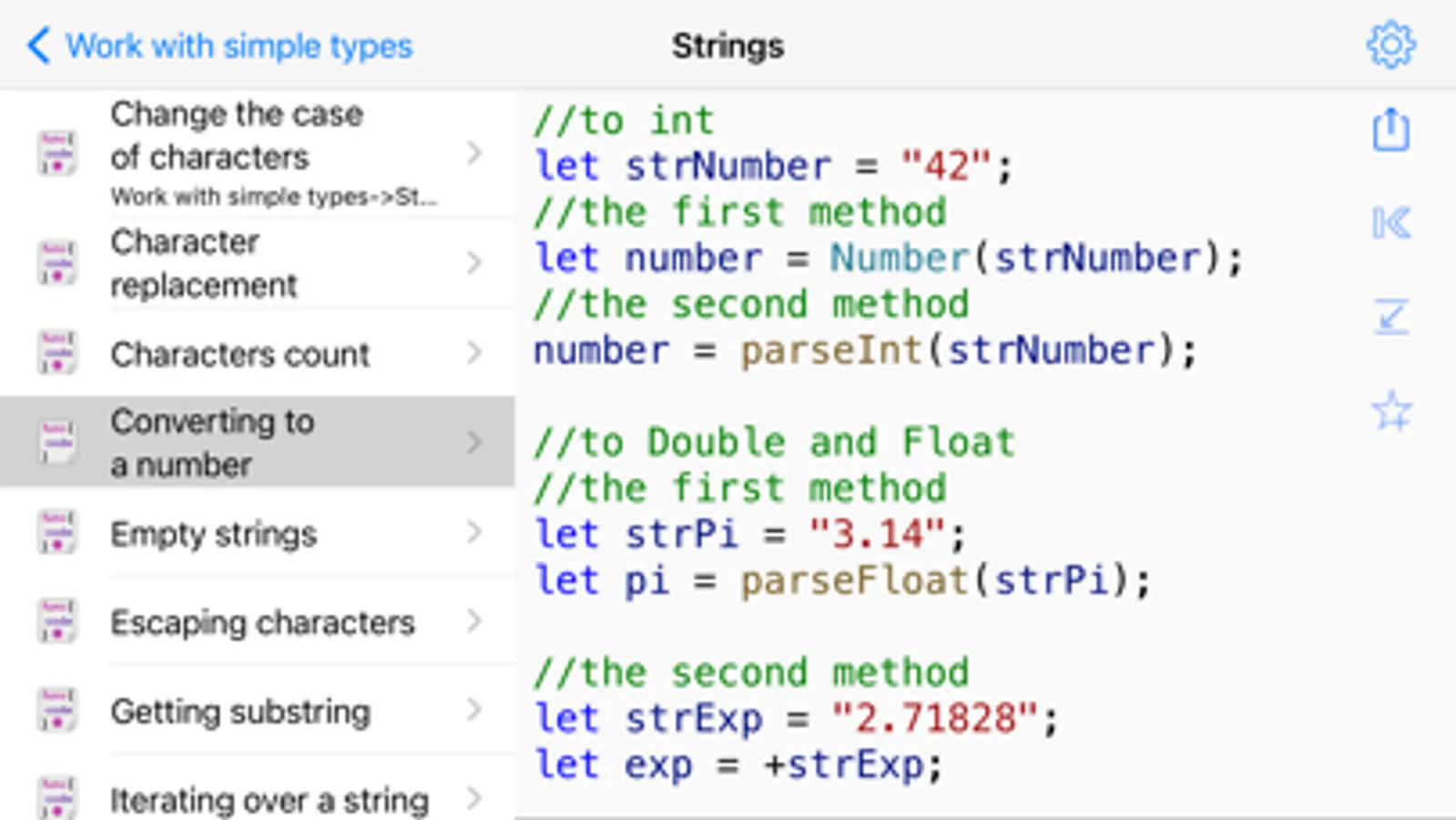Mark this snippet with the star icon
The width and height of the screenshot is (1456, 820).
1390,411
